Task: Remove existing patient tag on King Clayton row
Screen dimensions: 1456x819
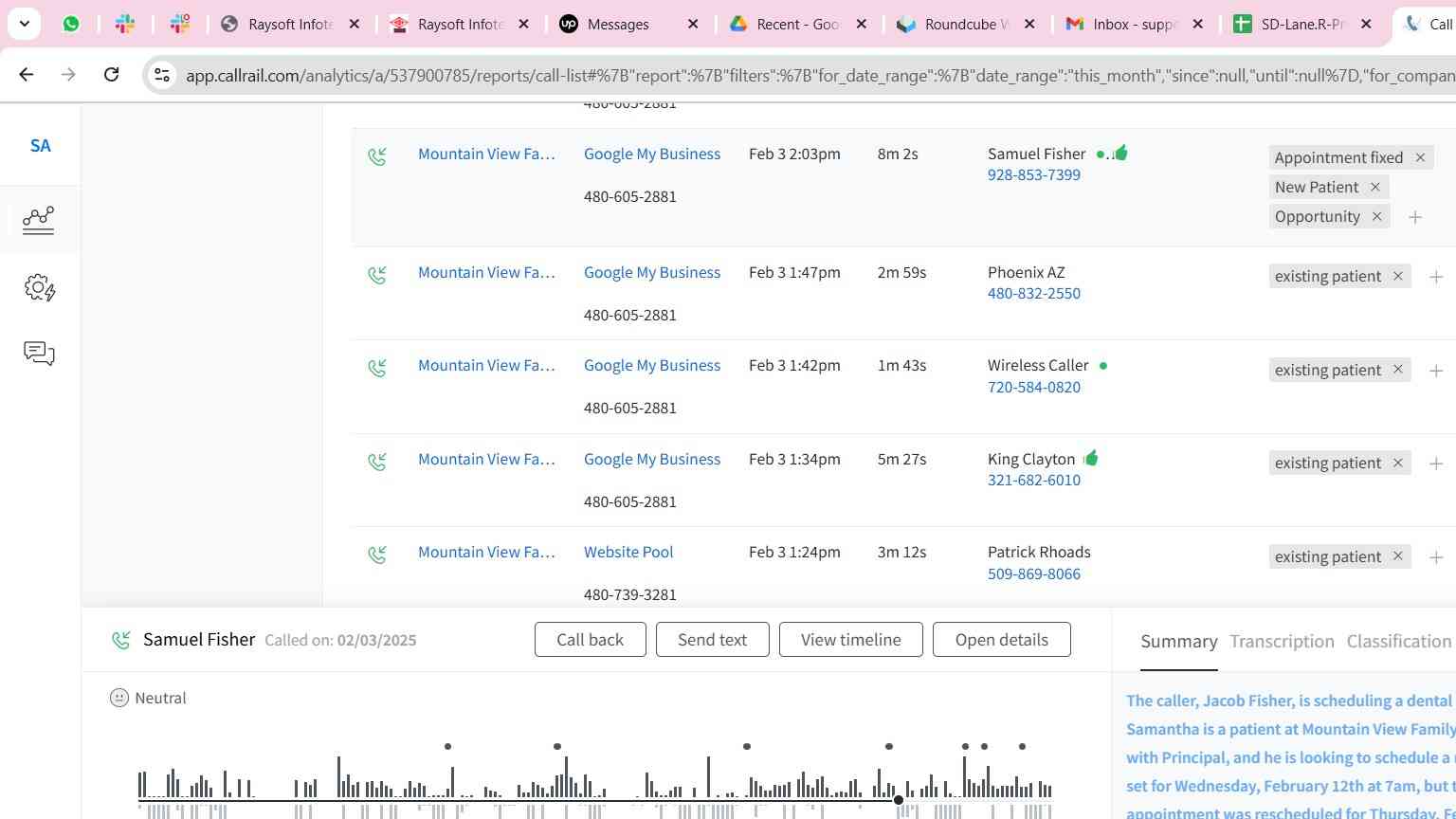Action: 1397,463
